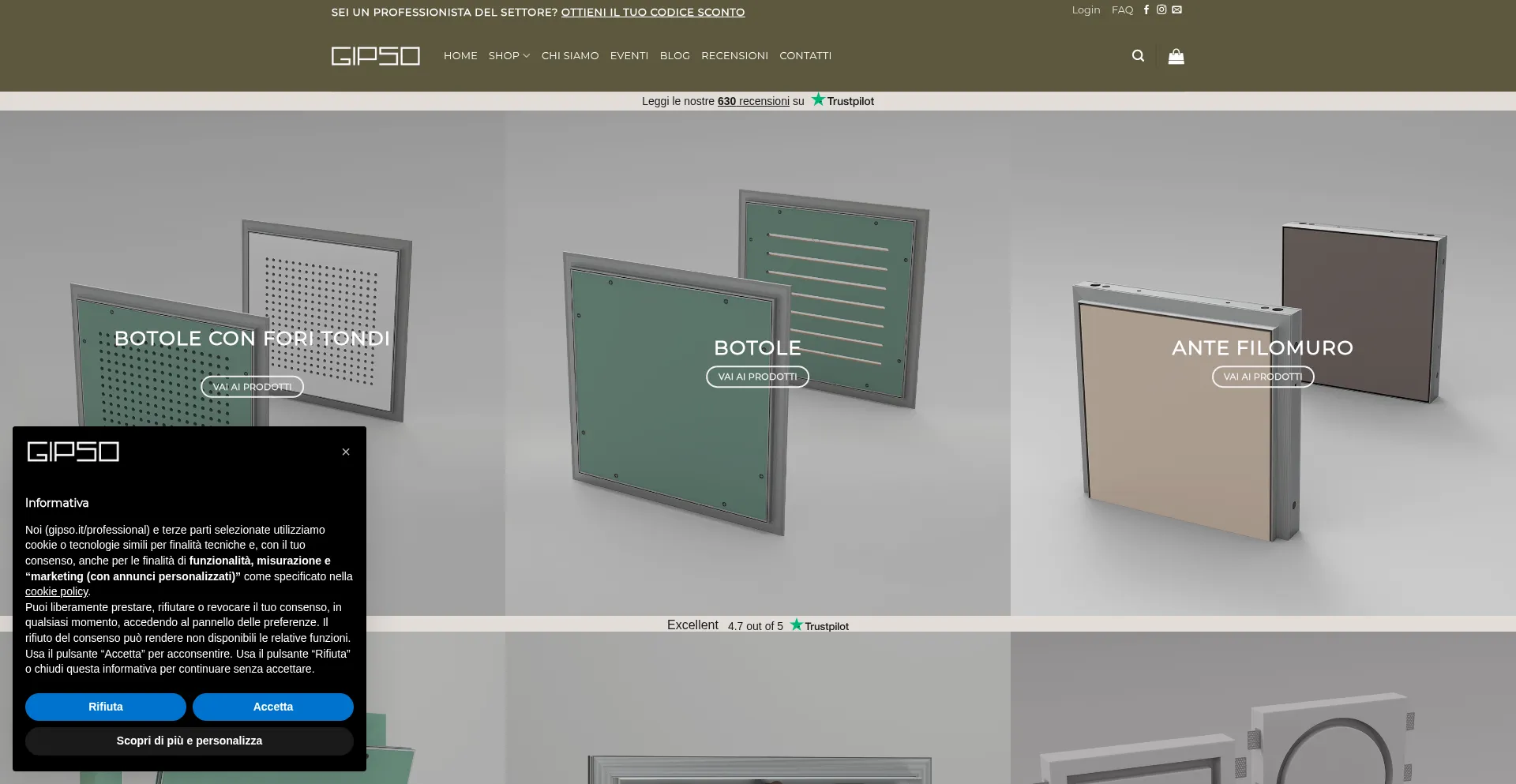Click the email envelope icon
The width and height of the screenshot is (1516, 784).
tap(1176, 10)
